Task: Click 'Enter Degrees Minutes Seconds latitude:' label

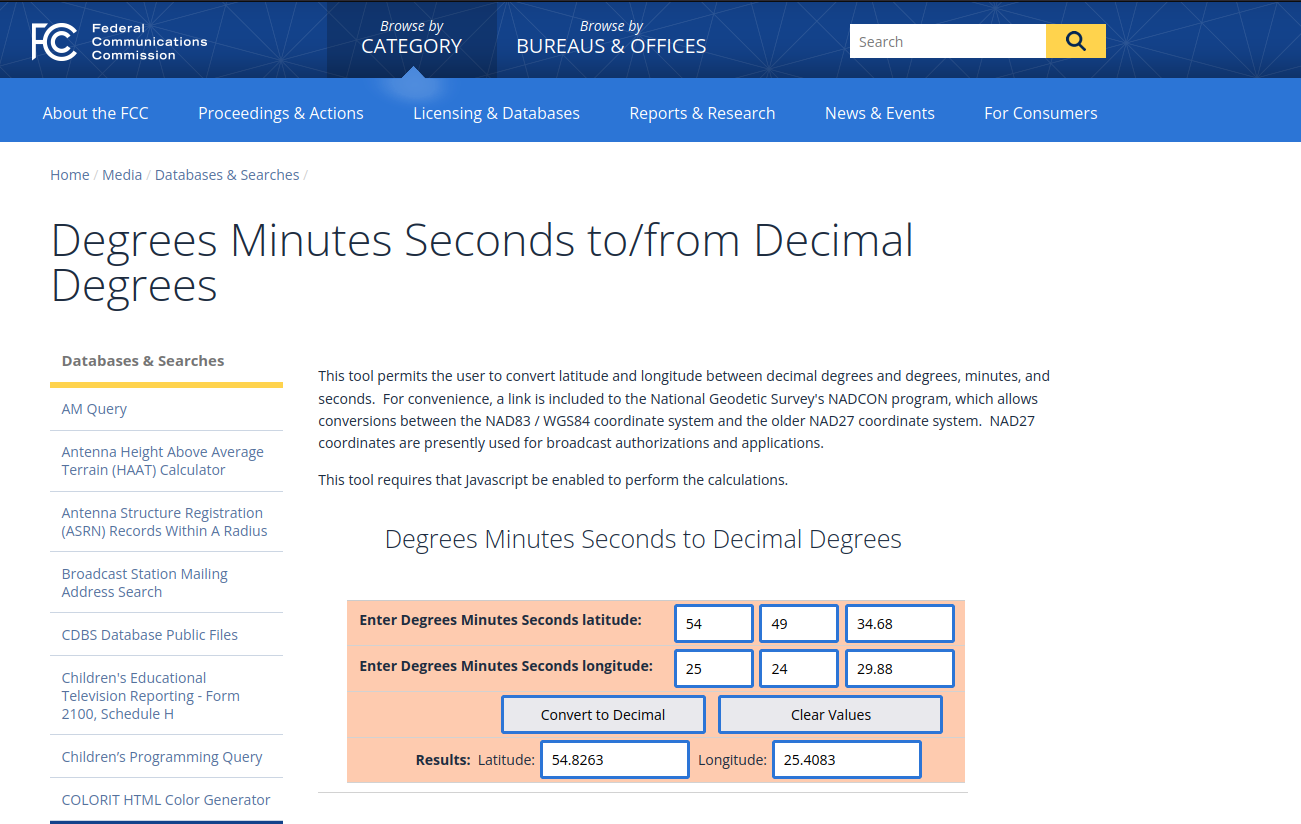Action: tap(500, 620)
